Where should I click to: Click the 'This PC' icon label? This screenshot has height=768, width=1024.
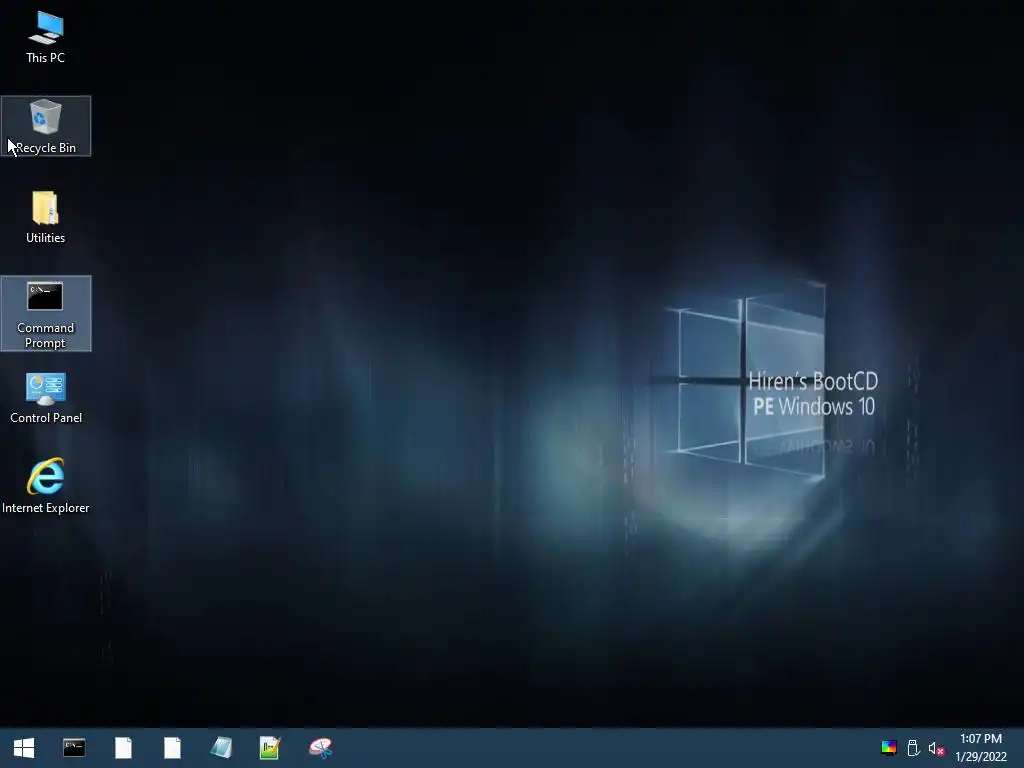(46, 57)
